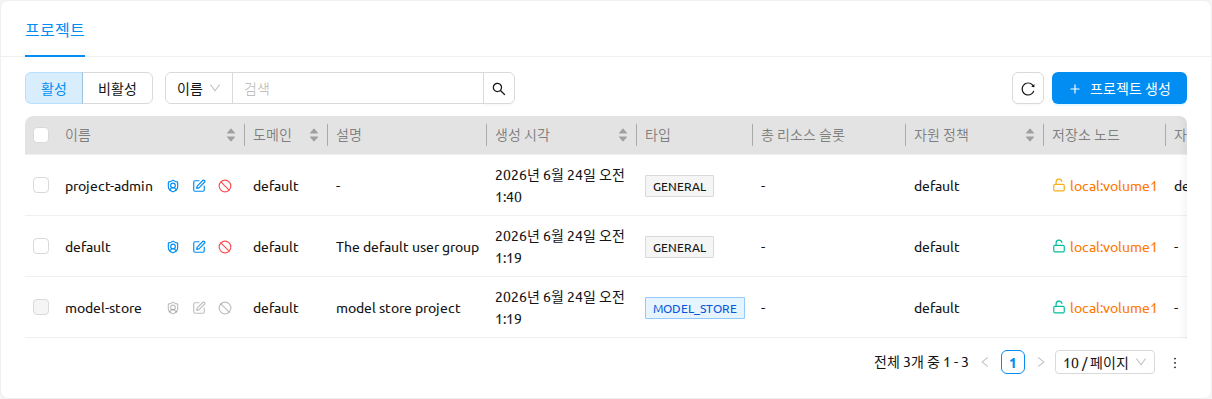Click the project-admin name
Screen dimensions: 1212x399
(109, 186)
